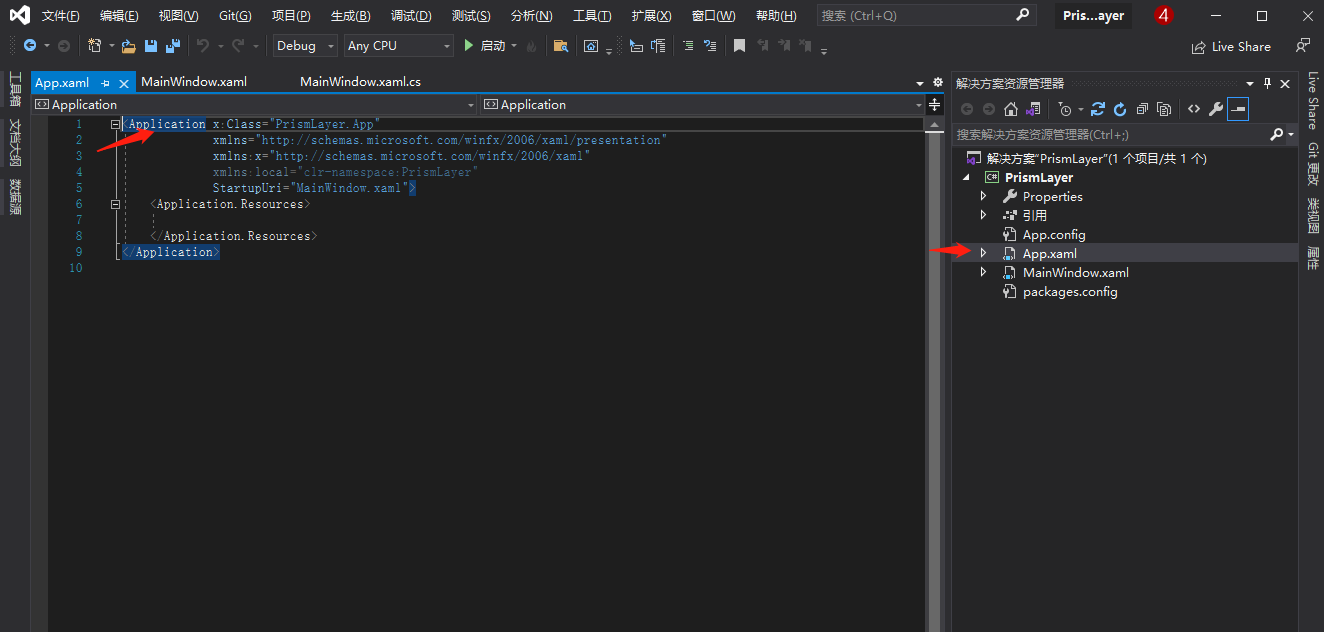Click the 搜索 Ctrl+Q search box
Screen dimensions: 1324x632
tap(920, 15)
